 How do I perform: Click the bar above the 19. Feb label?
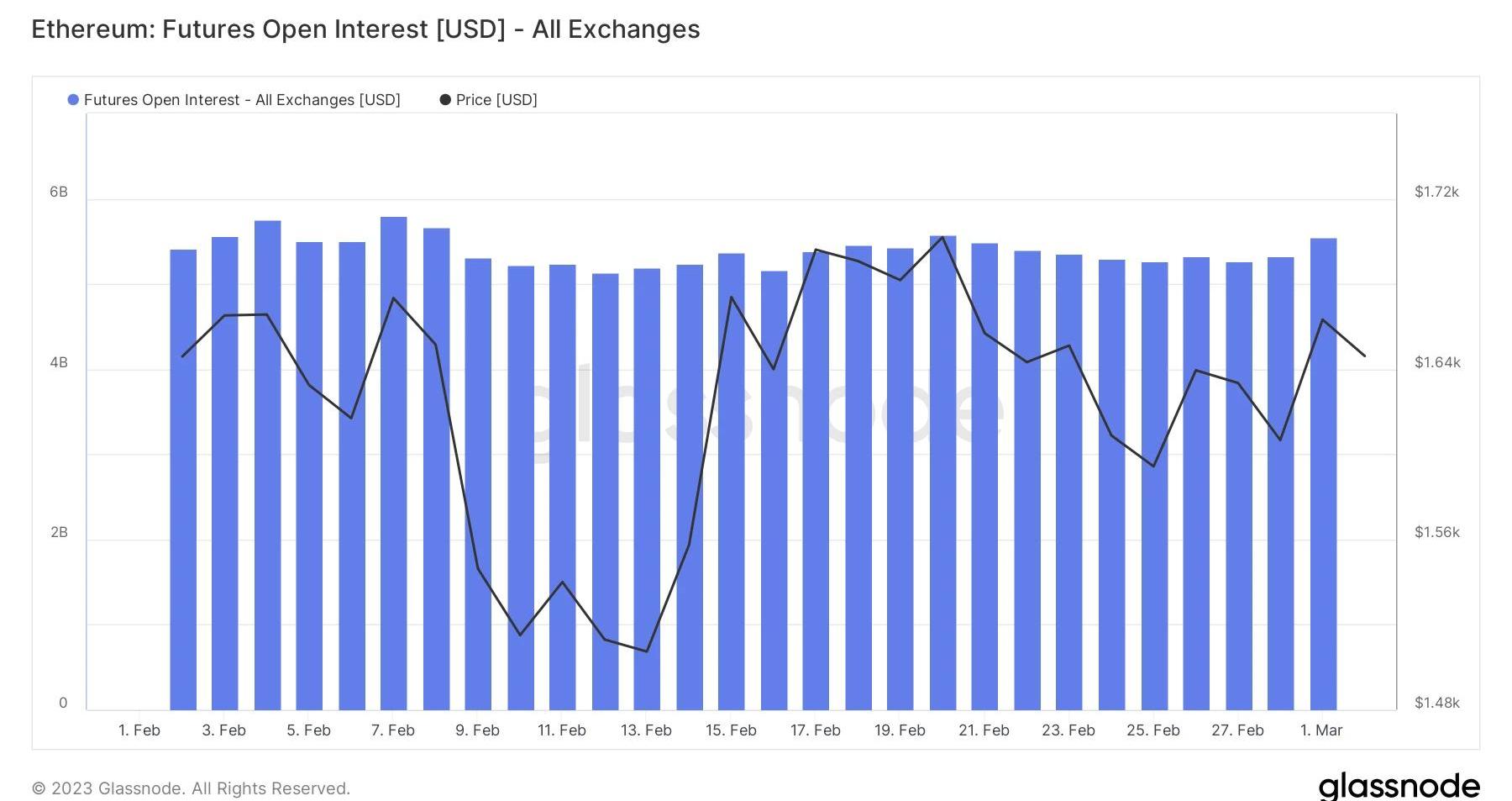pos(900,479)
